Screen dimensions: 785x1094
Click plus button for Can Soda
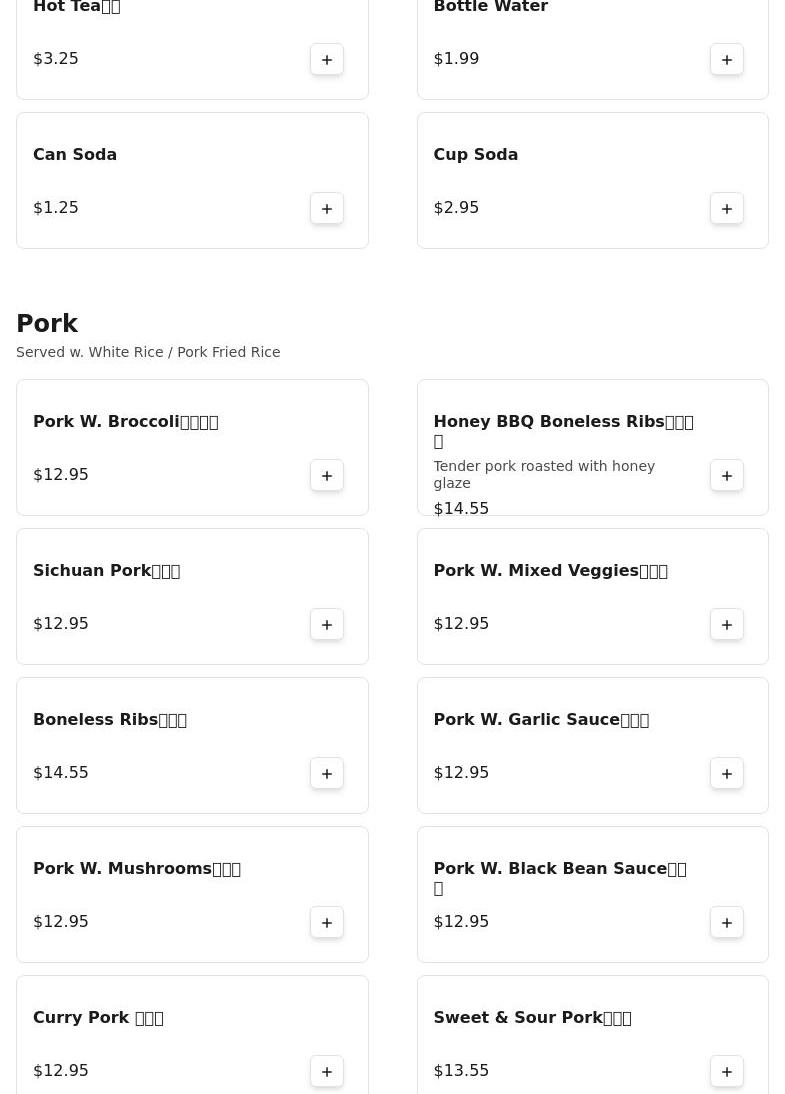(x=327, y=209)
